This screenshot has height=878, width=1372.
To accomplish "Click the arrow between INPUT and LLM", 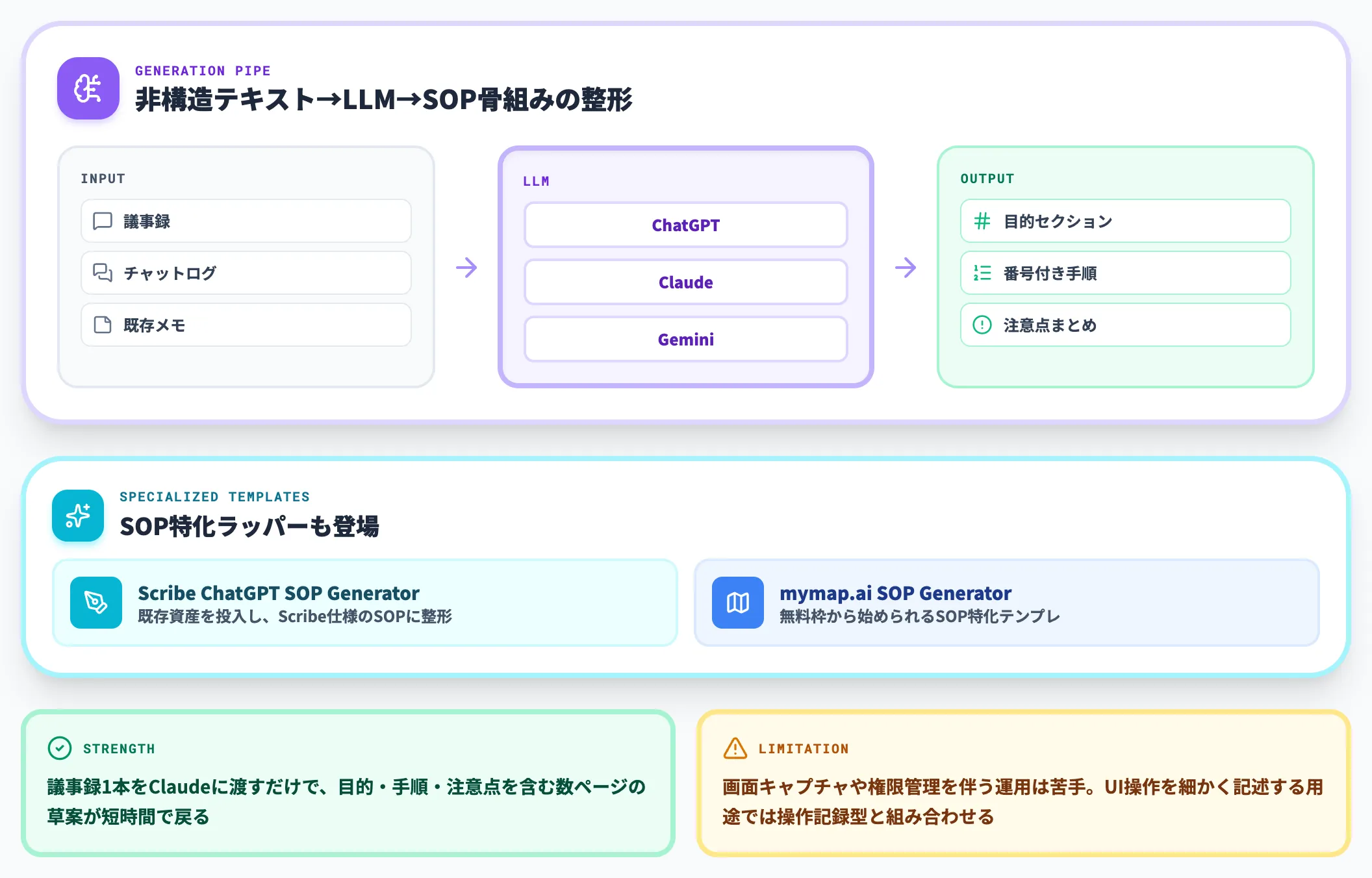I will tap(466, 267).
